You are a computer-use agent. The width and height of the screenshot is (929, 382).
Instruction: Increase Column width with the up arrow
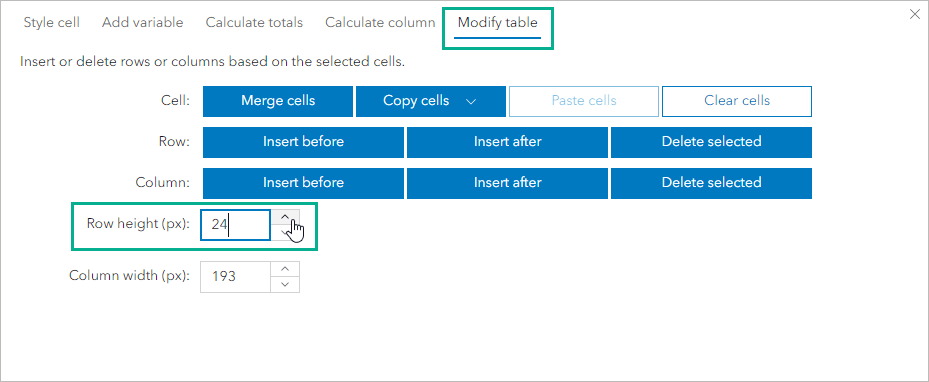[x=285, y=269]
